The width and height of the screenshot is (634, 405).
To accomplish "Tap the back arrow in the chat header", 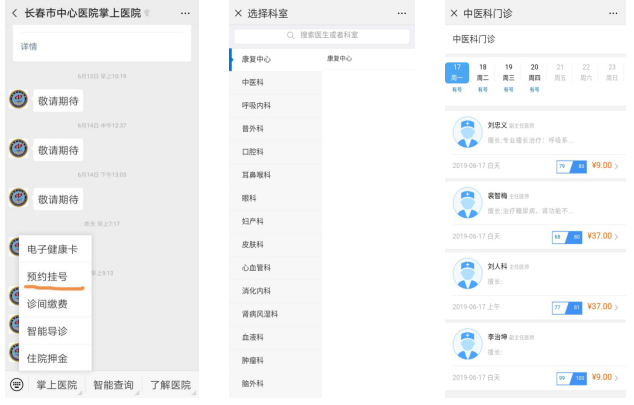I will [14, 13].
